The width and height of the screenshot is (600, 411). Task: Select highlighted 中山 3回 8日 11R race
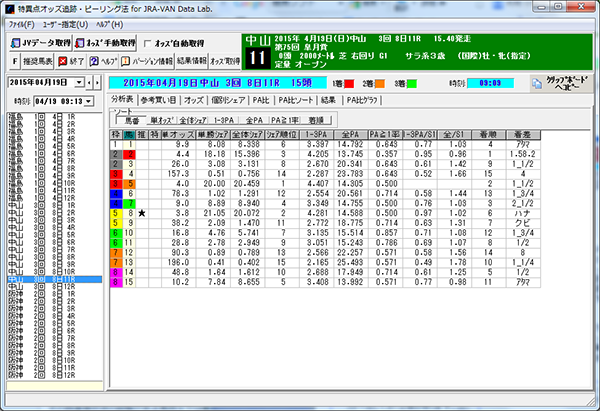pyautogui.click(x=54, y=279)
